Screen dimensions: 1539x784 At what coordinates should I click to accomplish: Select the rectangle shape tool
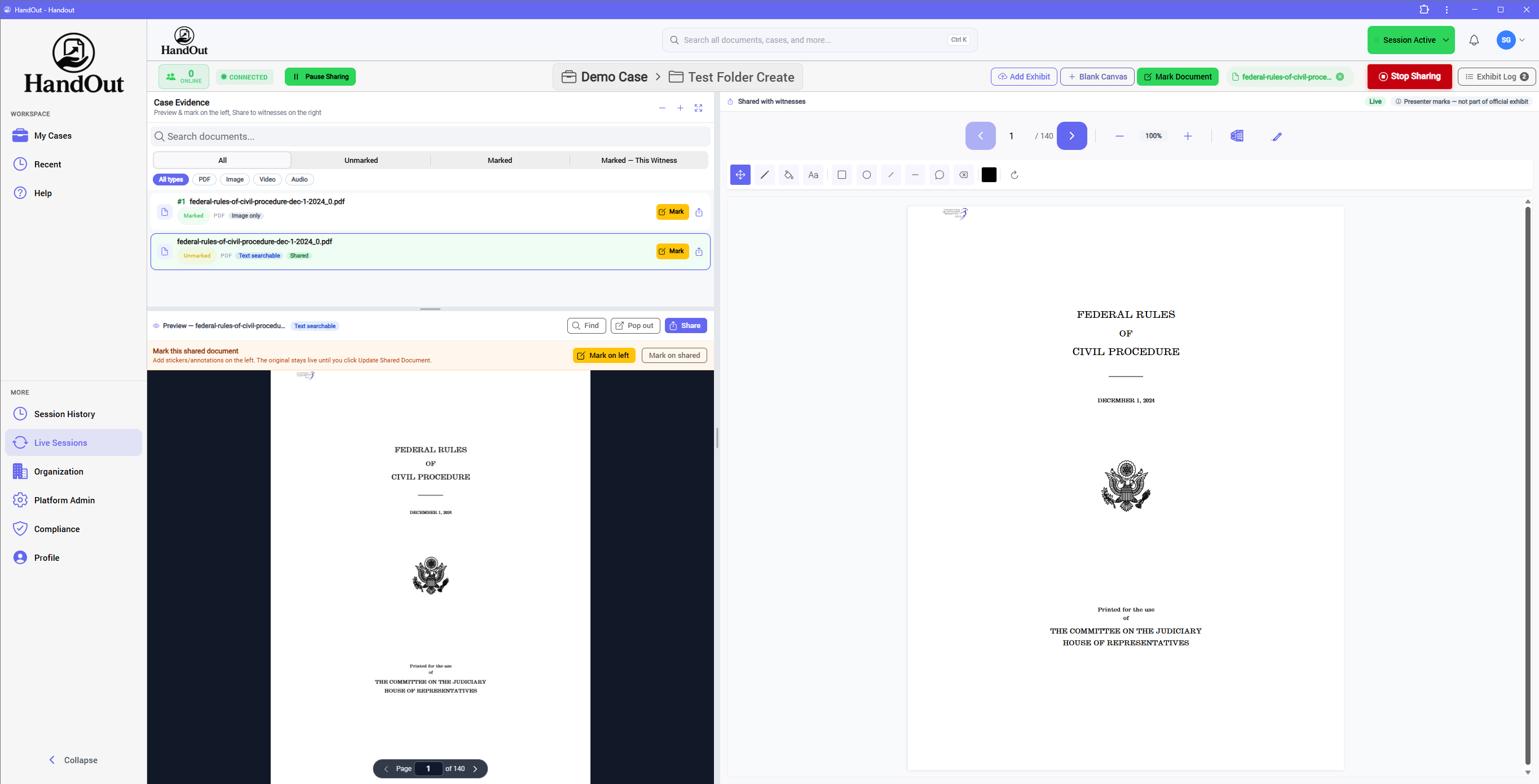[842, 175]
